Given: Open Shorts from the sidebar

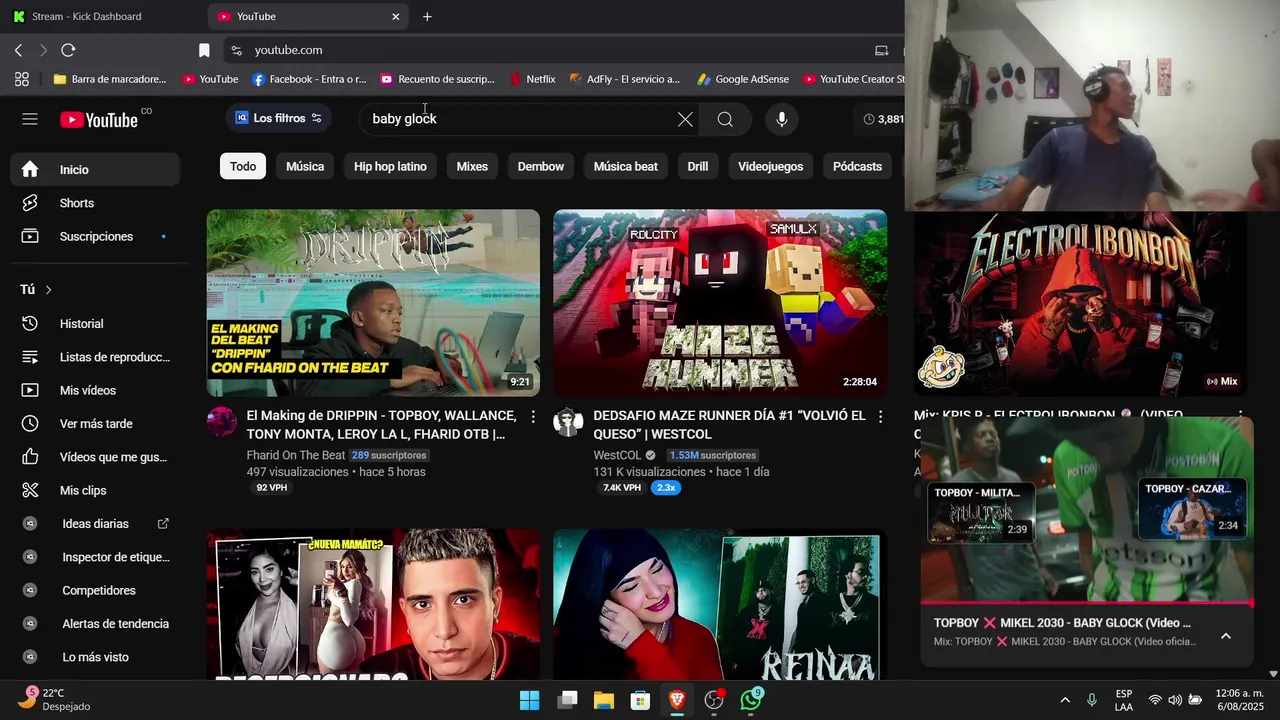Looking at the screenshot, I should (95, 203).
